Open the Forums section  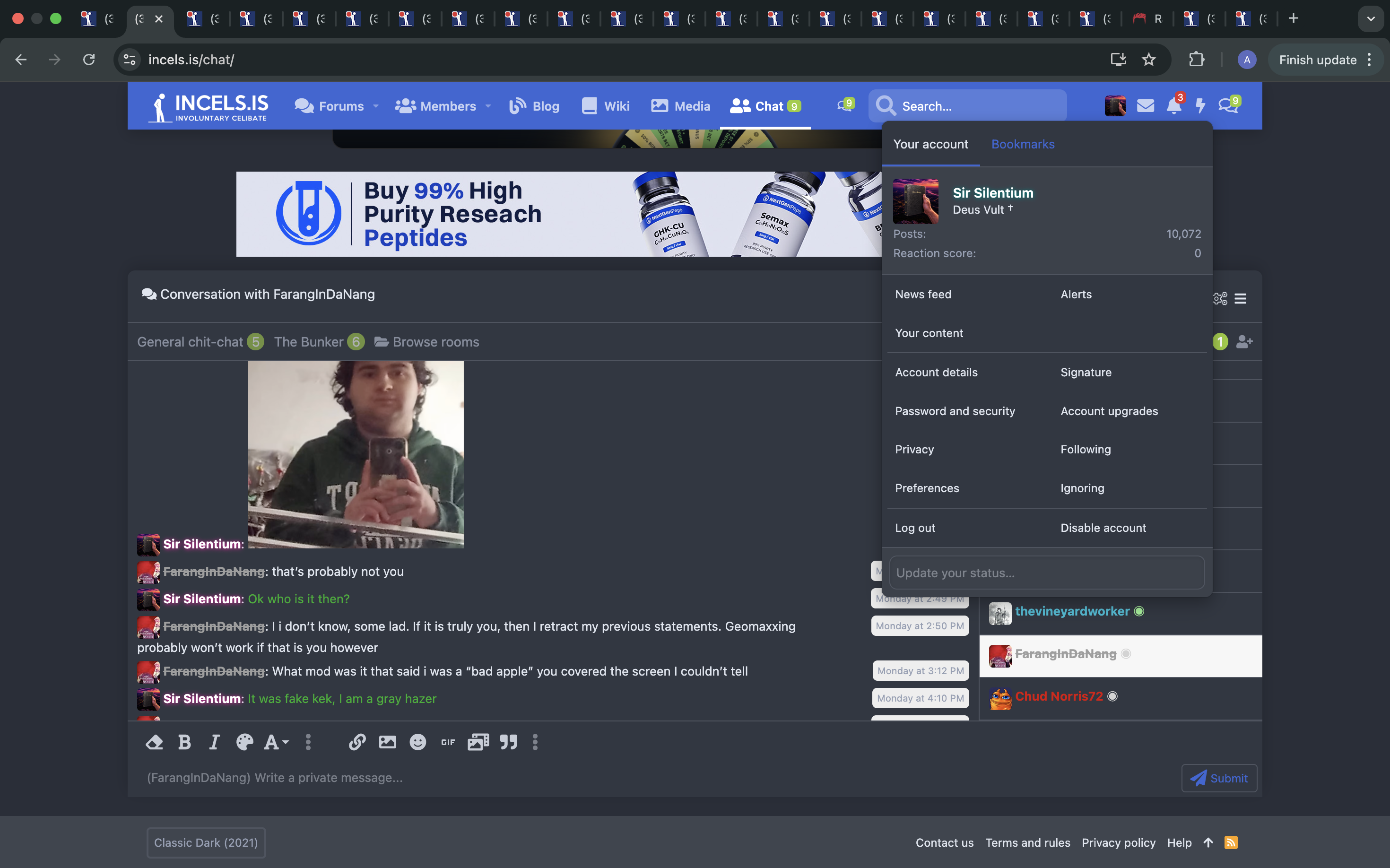point(330,106)
